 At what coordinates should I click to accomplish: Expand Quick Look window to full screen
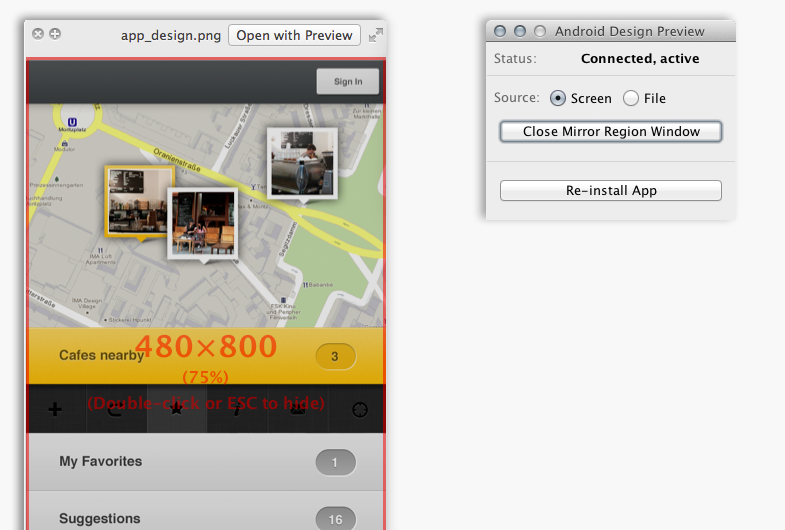click(x=375, y=35)
